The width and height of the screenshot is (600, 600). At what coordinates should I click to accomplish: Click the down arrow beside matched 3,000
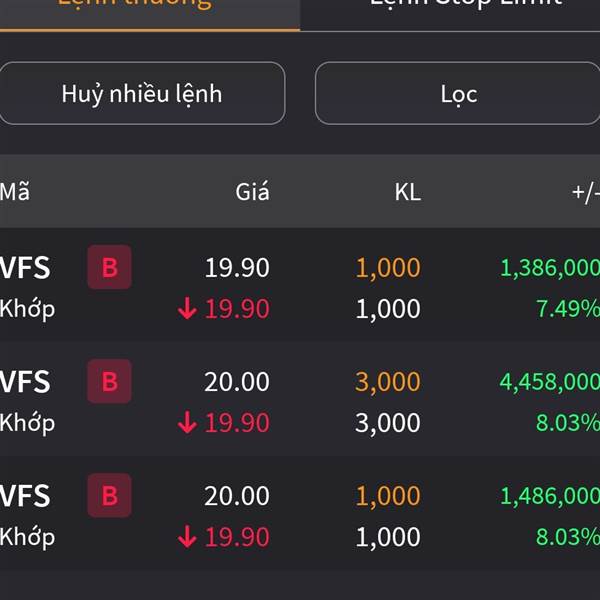pos(187,422)
